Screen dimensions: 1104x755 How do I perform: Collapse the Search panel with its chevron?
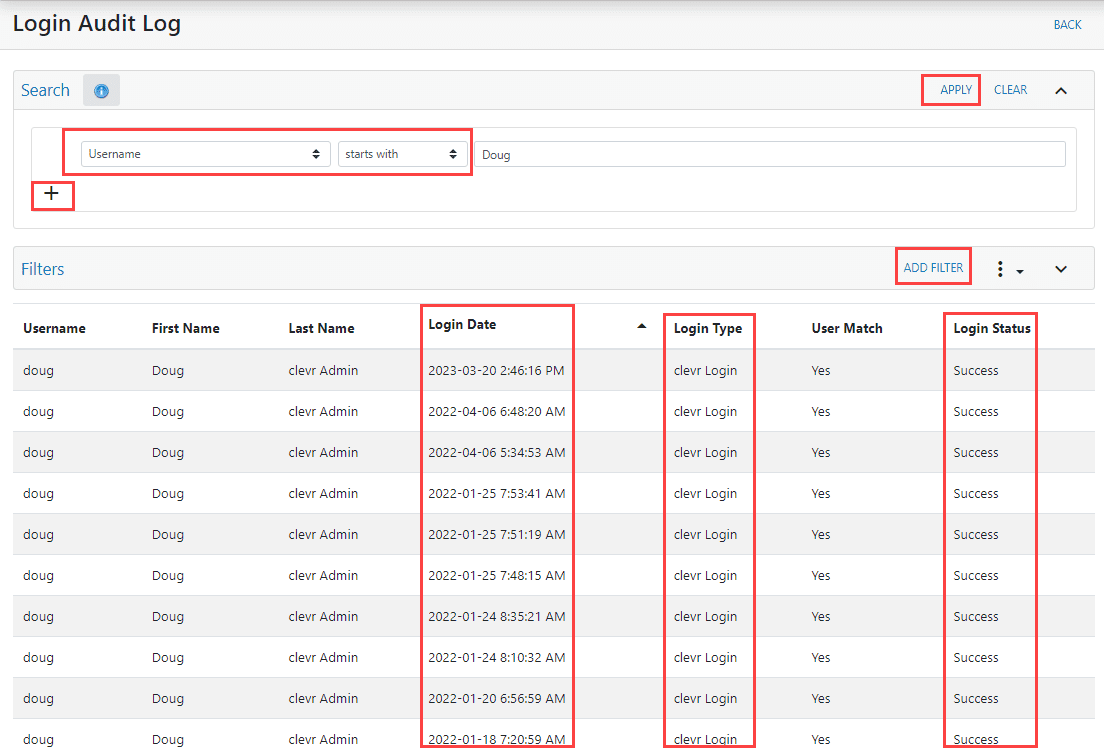coord(1061,91)
